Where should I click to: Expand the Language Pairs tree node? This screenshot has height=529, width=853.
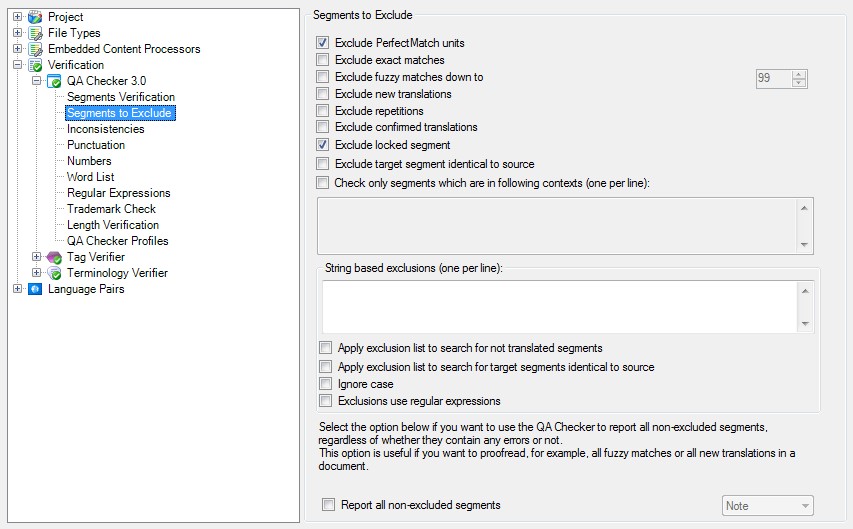click(x=18, y=289)
